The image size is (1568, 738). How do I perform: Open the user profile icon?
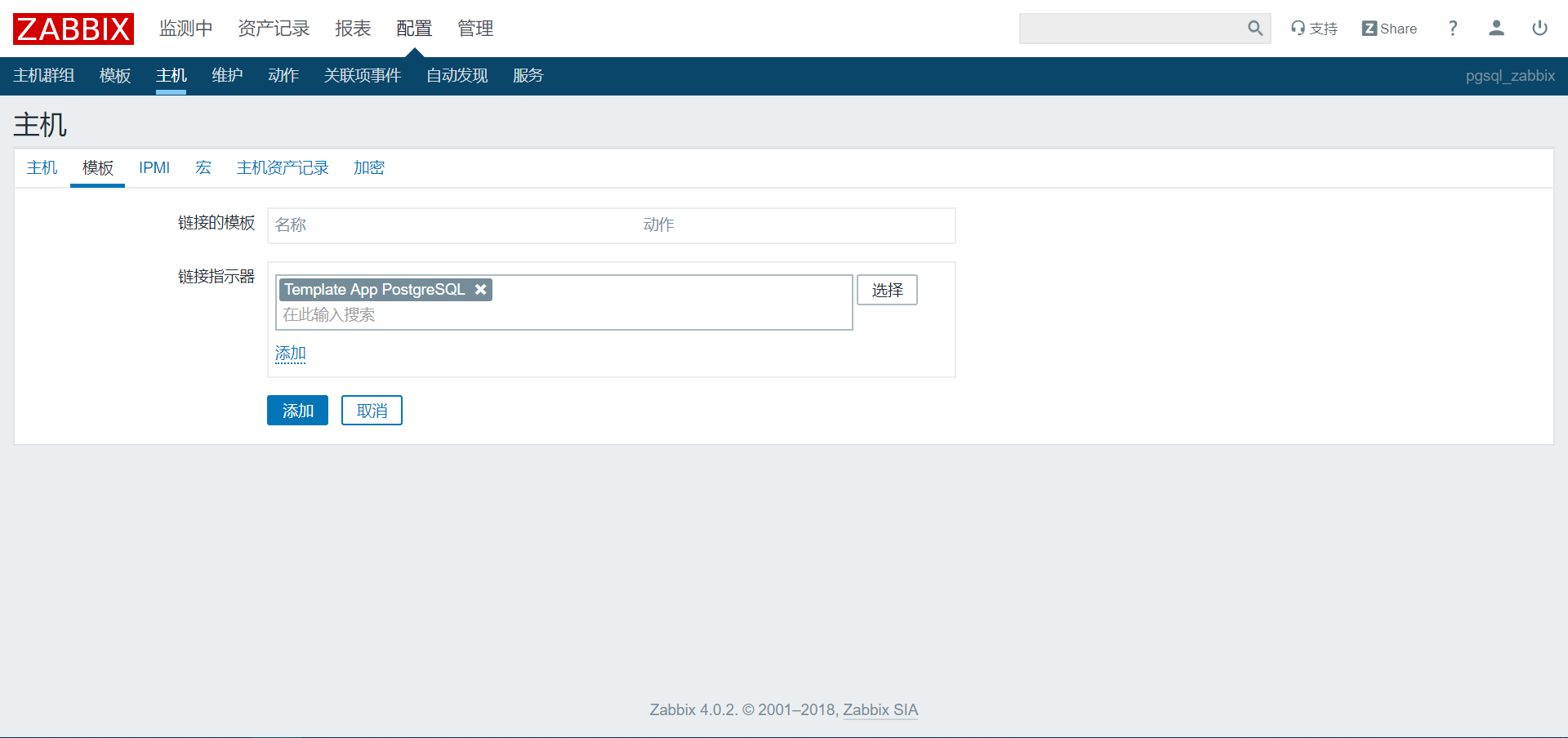(x=1496, y=29)
